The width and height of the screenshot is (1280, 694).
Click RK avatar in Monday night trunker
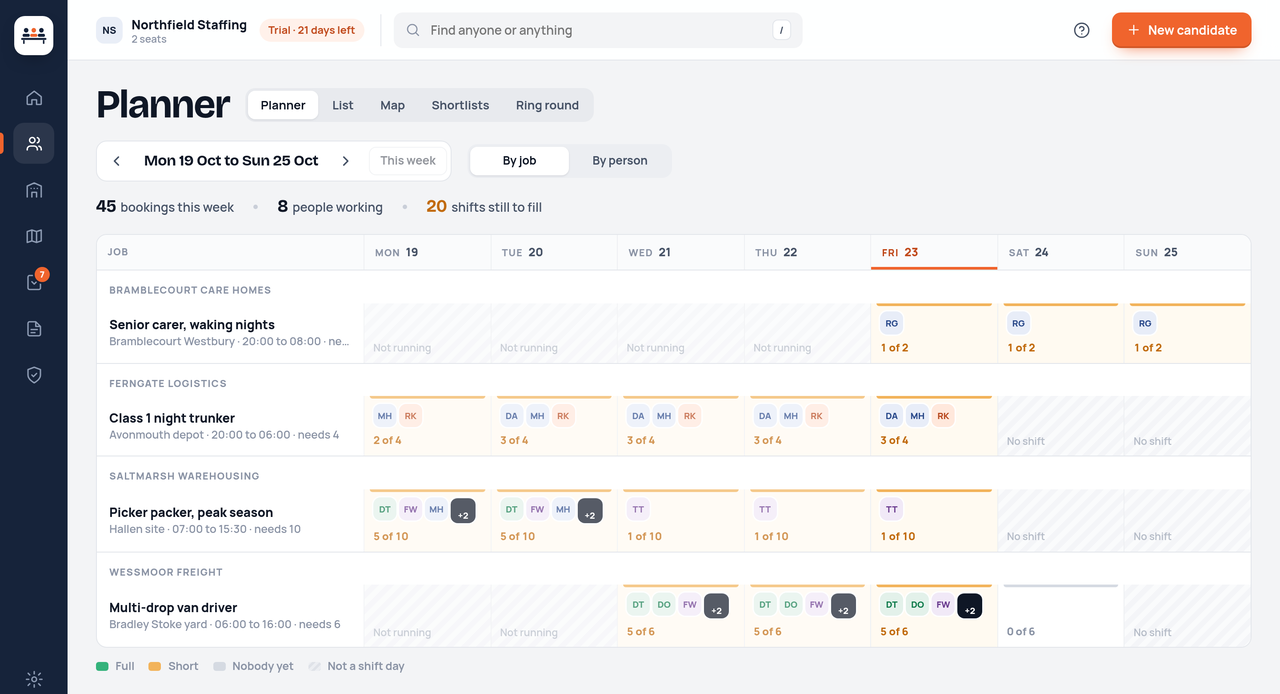pyautogui.click(x=410, y=415)
